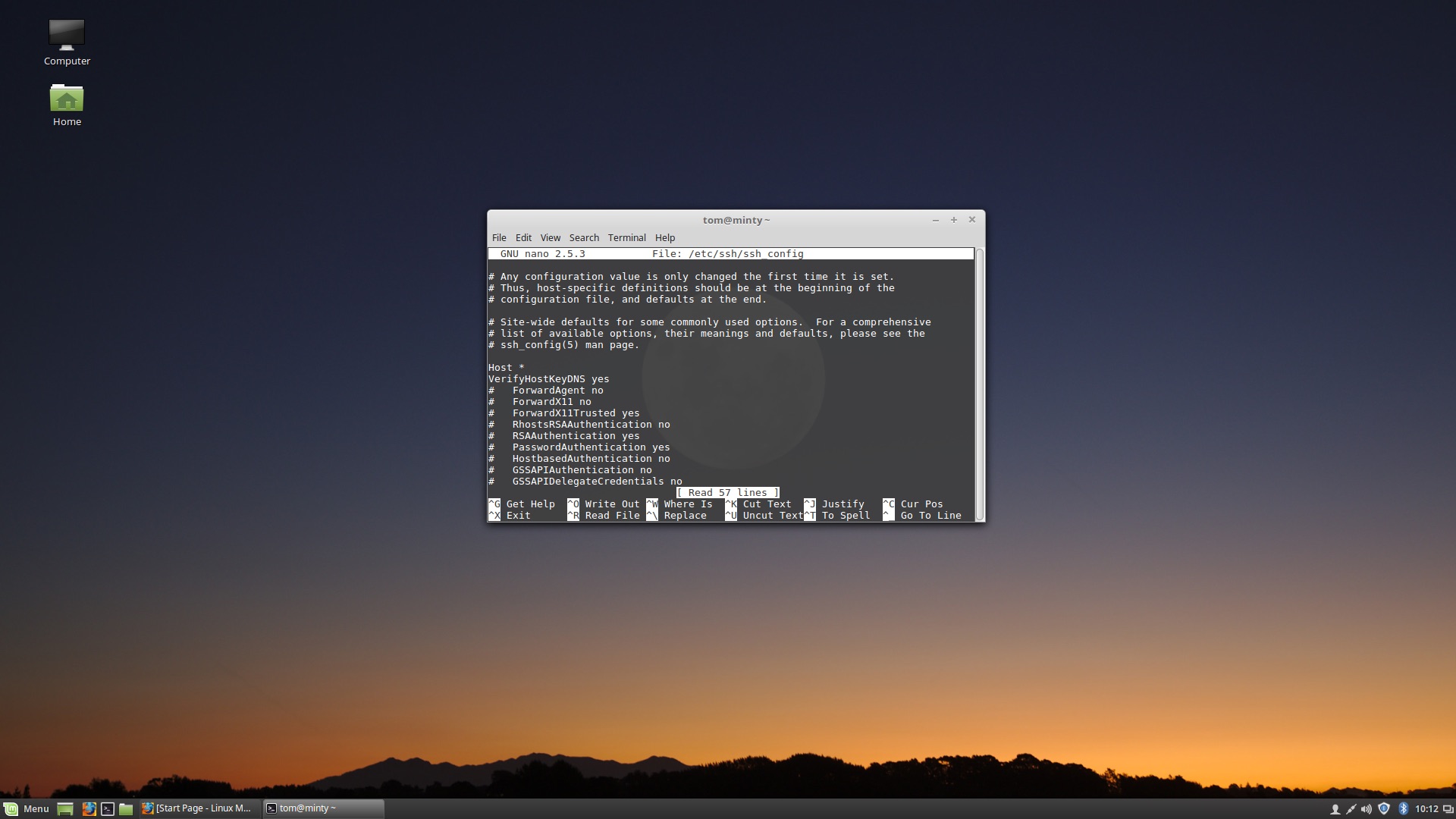Screen dimensions: 1456x819
Task: Launch Firefox from the panel launcher
Action: pos(89,809)
